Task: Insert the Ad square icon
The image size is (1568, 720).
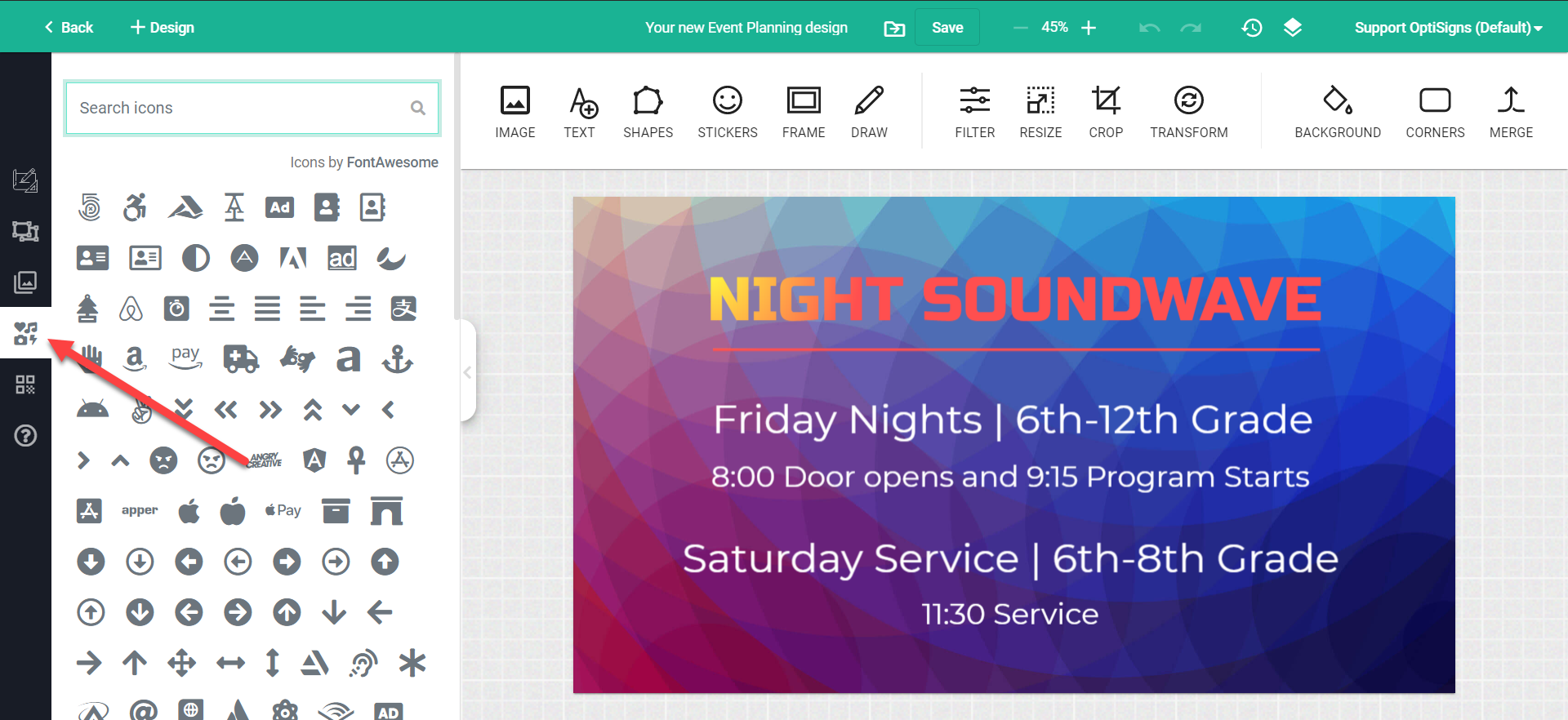Action: click(x=279, y=207)
